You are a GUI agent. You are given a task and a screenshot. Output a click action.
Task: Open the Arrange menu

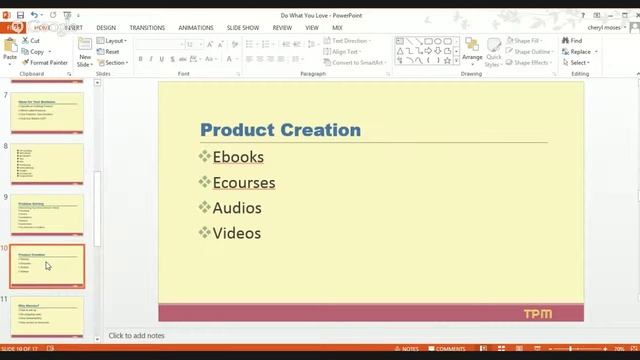point(472,52)
